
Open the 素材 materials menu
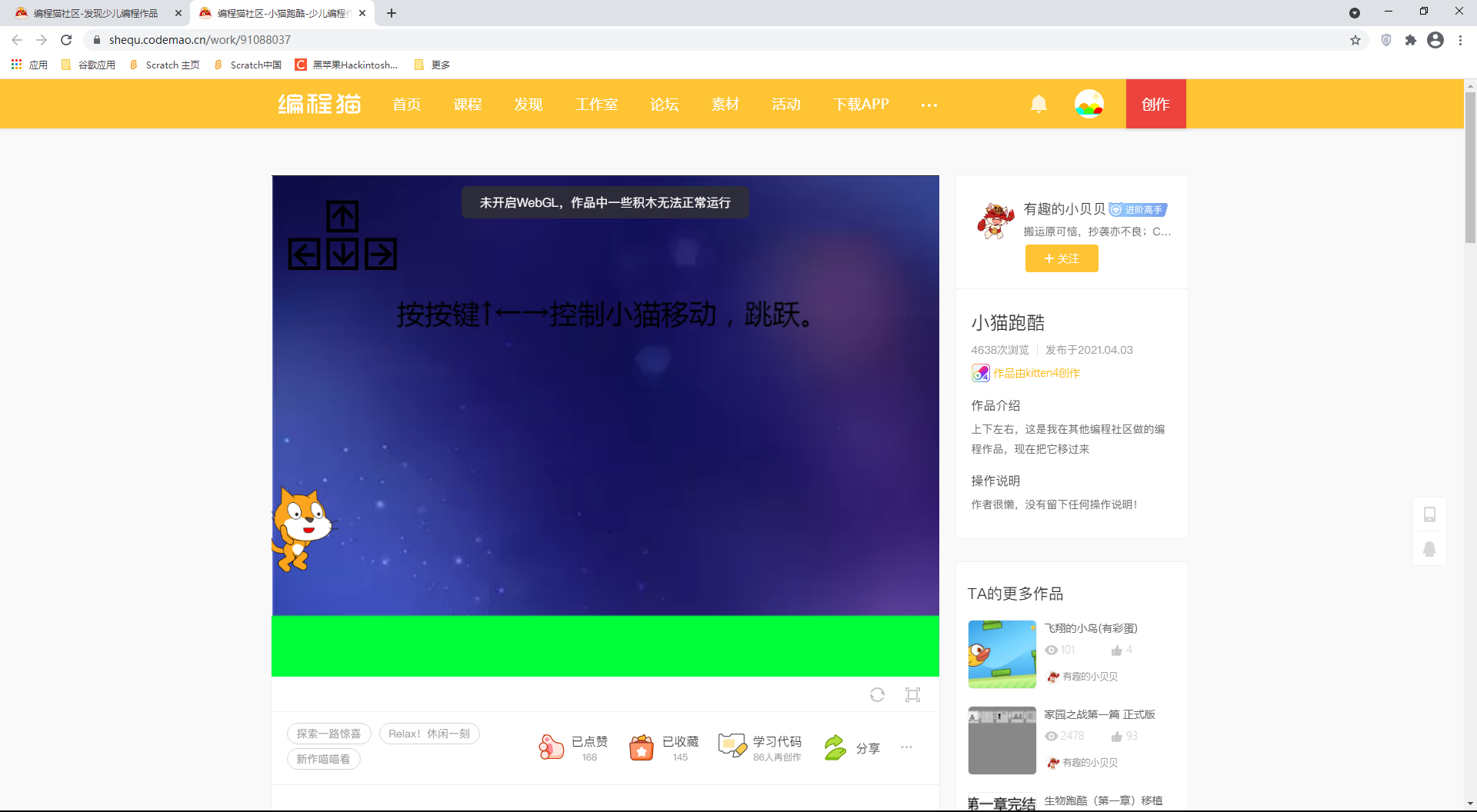(x=725, y=104)
